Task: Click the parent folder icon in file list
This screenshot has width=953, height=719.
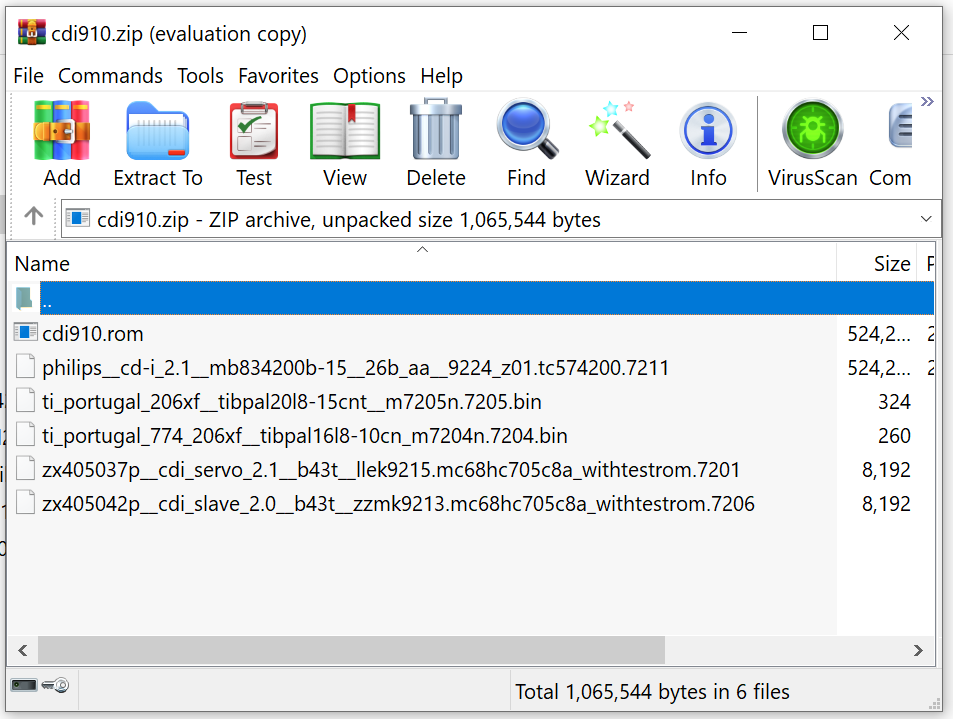Action: pyautogui.click(x=24, y=298)
